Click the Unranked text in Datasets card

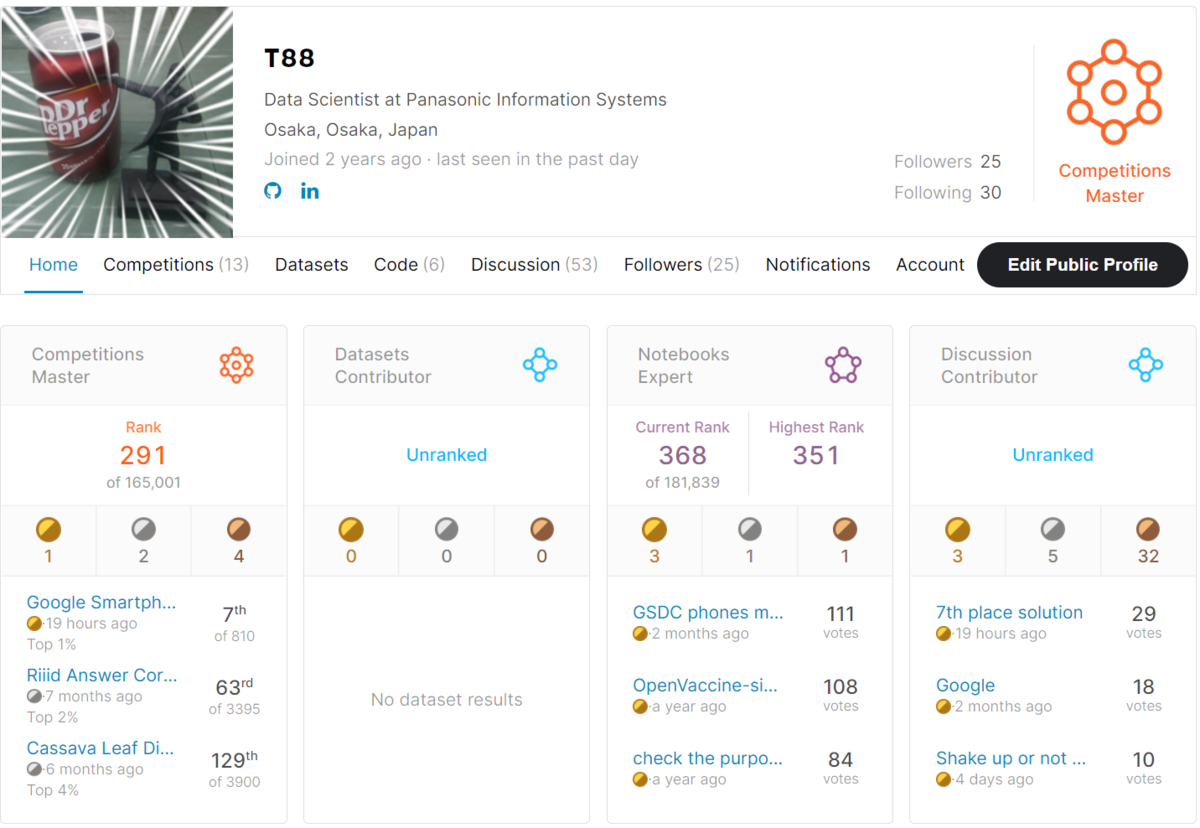[x=447, y=455]
